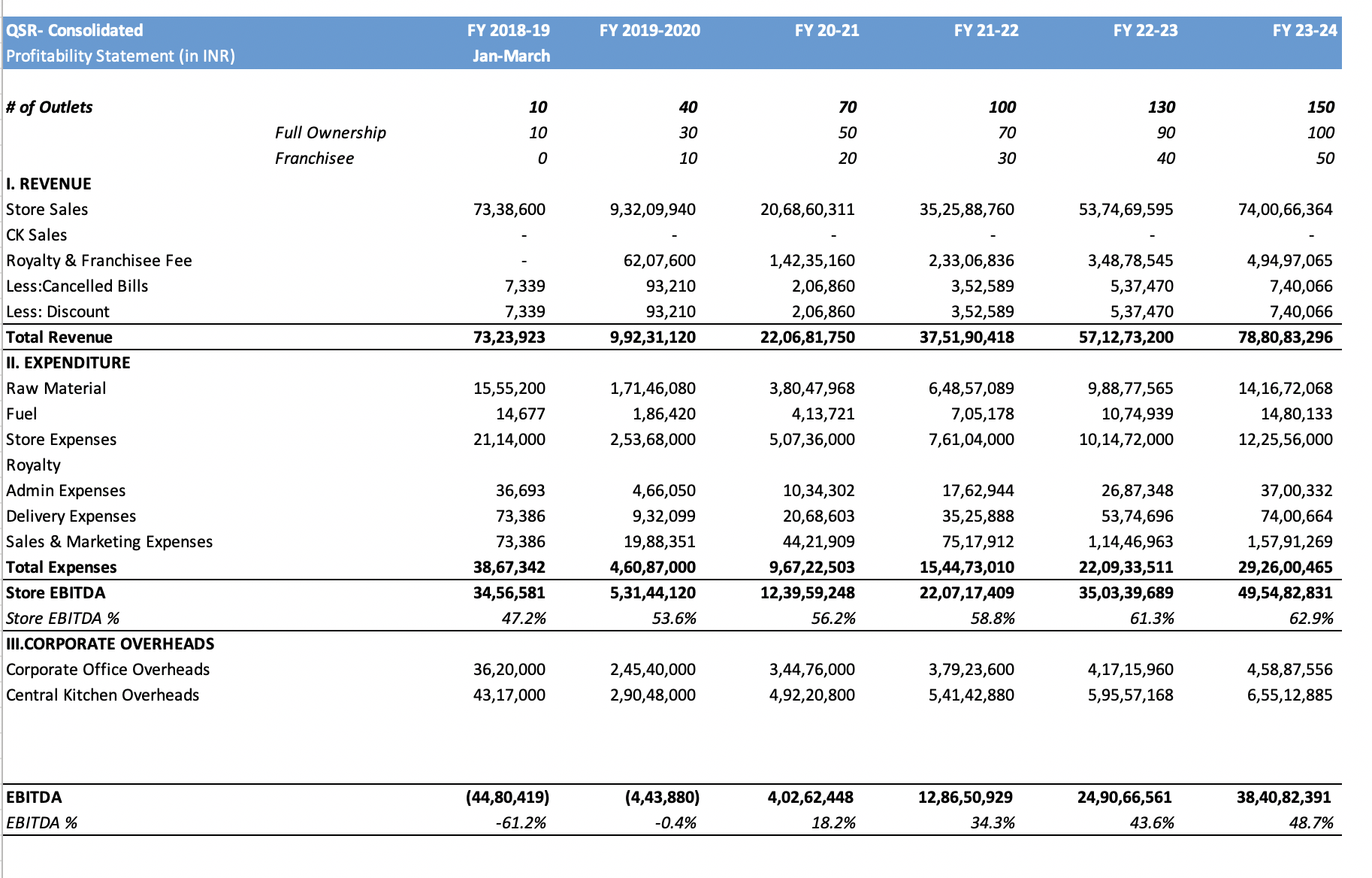The height and width of the screenshot is (878, 1372).
Task: Select the FY 20-21 column header
Action: pyautogui.click(x=827, y=31)
